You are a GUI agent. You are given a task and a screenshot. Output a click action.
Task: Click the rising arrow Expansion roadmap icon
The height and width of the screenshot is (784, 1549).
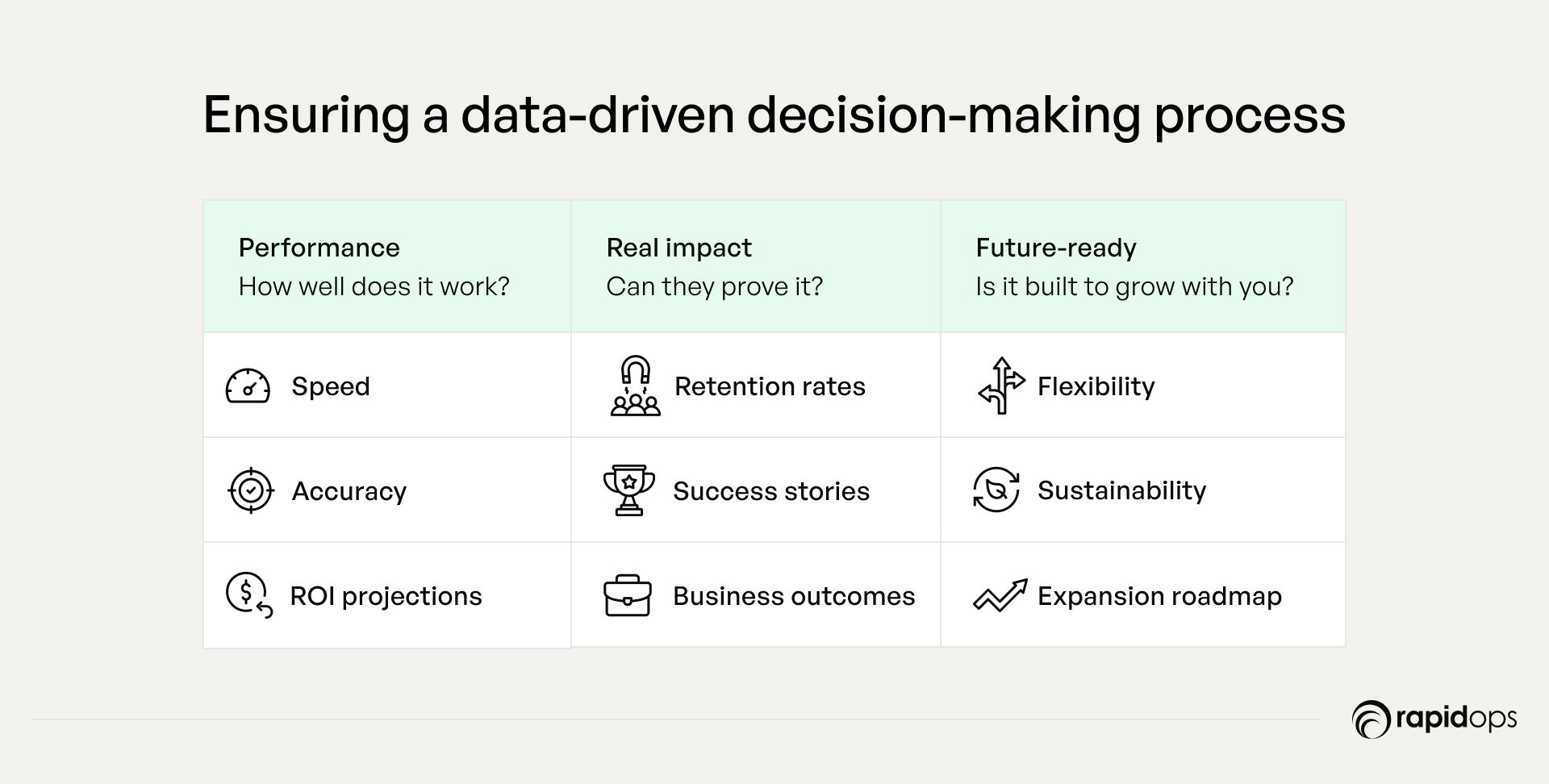1000,596
